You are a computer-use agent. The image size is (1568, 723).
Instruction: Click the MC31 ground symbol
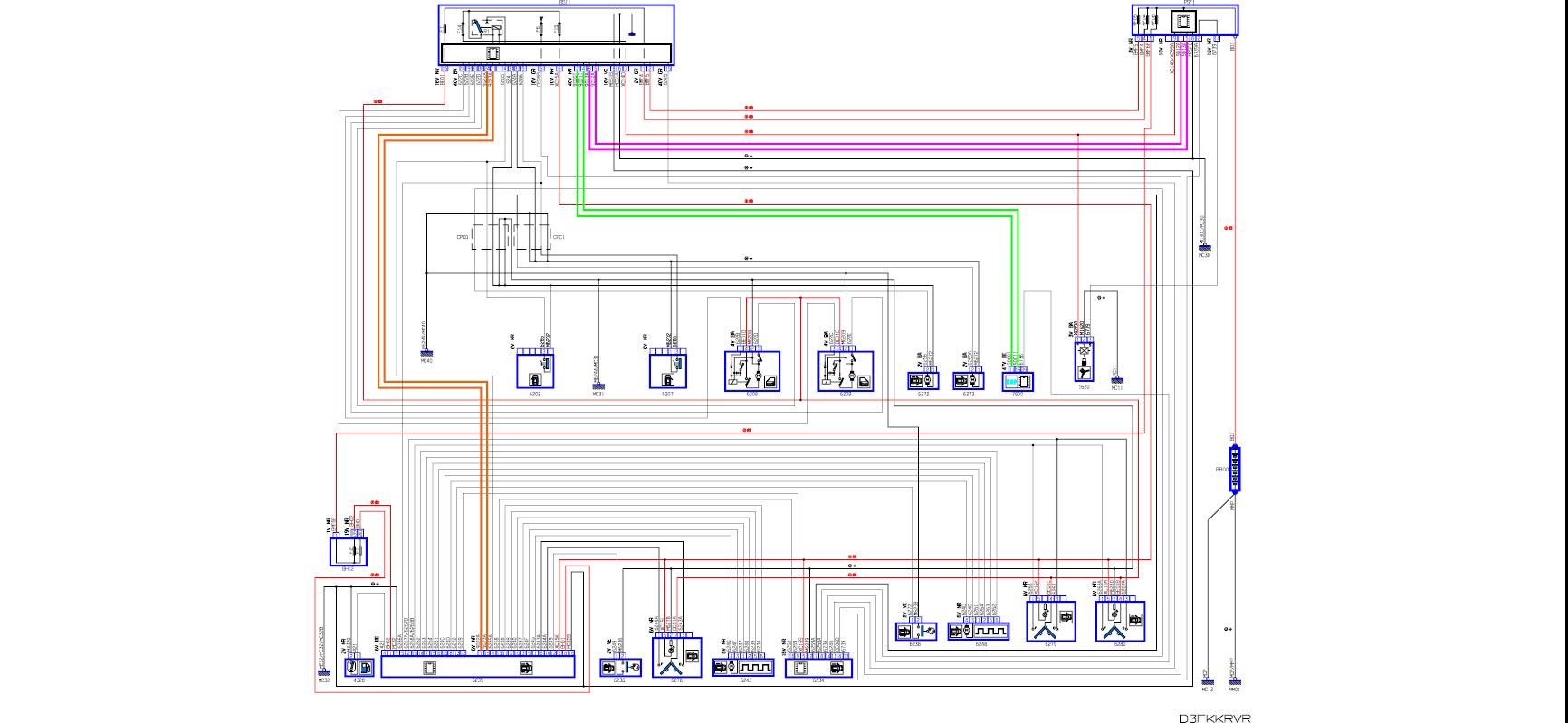click(x=598, y=387)
